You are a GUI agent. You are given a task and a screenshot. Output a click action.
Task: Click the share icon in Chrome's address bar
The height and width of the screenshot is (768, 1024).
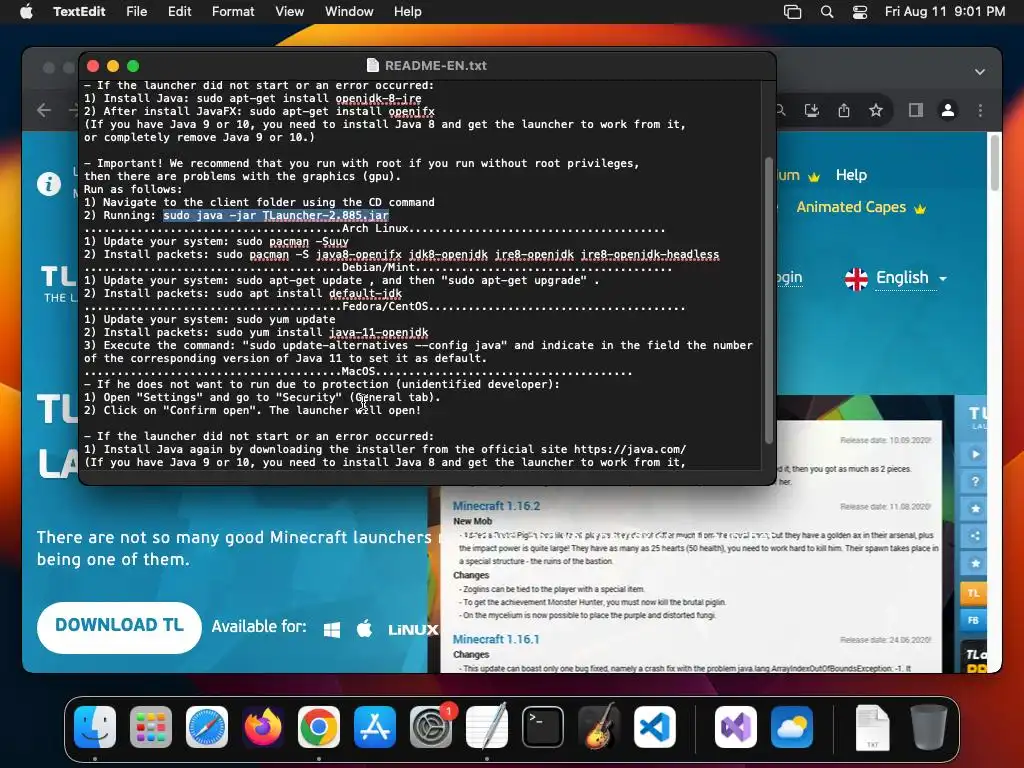point(844,110)
